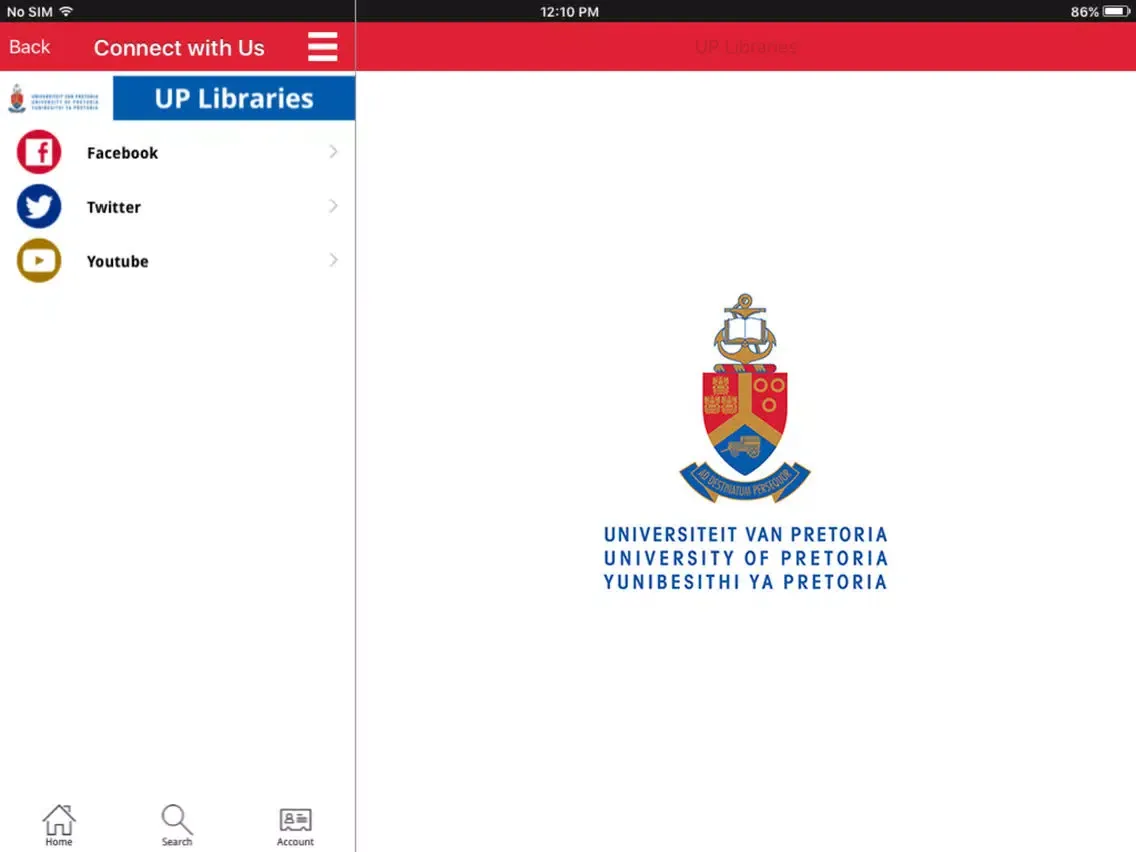This screenshot has width=1136, height=852.
Task: Expand Facebook row chevron
Action: (333, 151)
